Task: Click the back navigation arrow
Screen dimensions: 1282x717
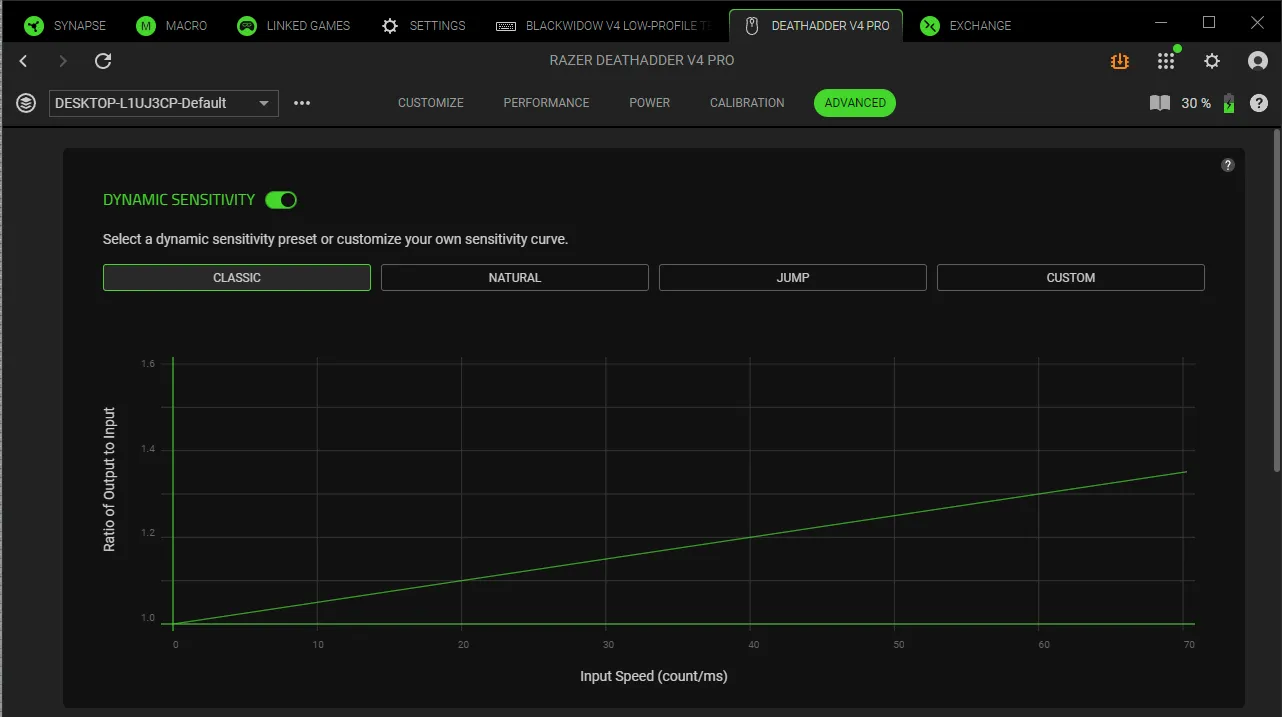Action: 24,61
